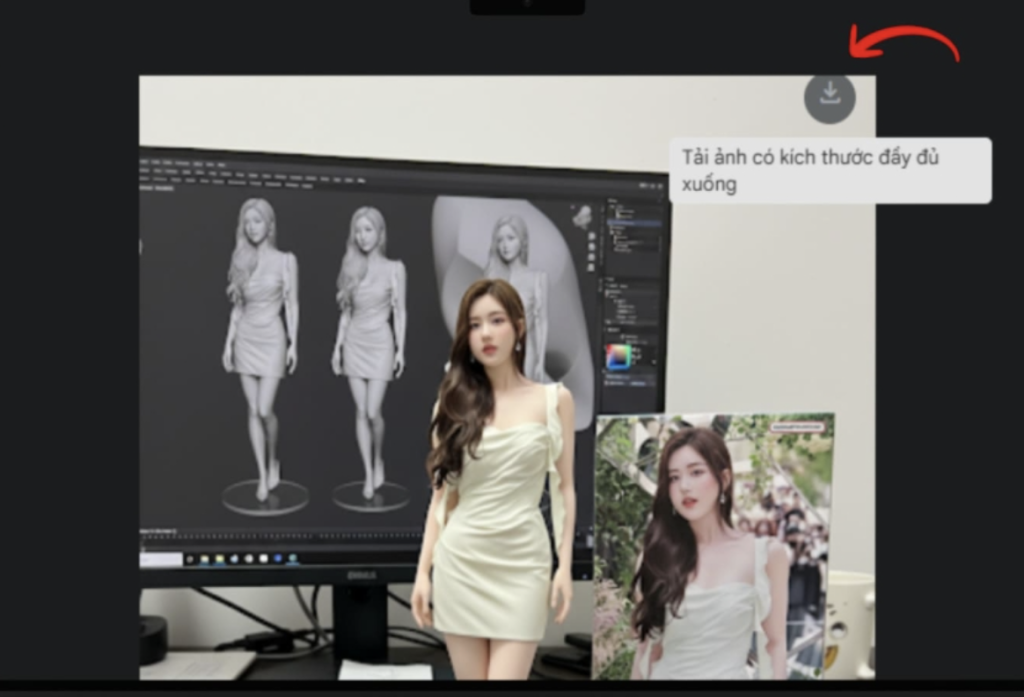Image resolution: width=1024 pixels, height=697 pixels.
Task: Click the dark pill at top center
Action: 527,6
